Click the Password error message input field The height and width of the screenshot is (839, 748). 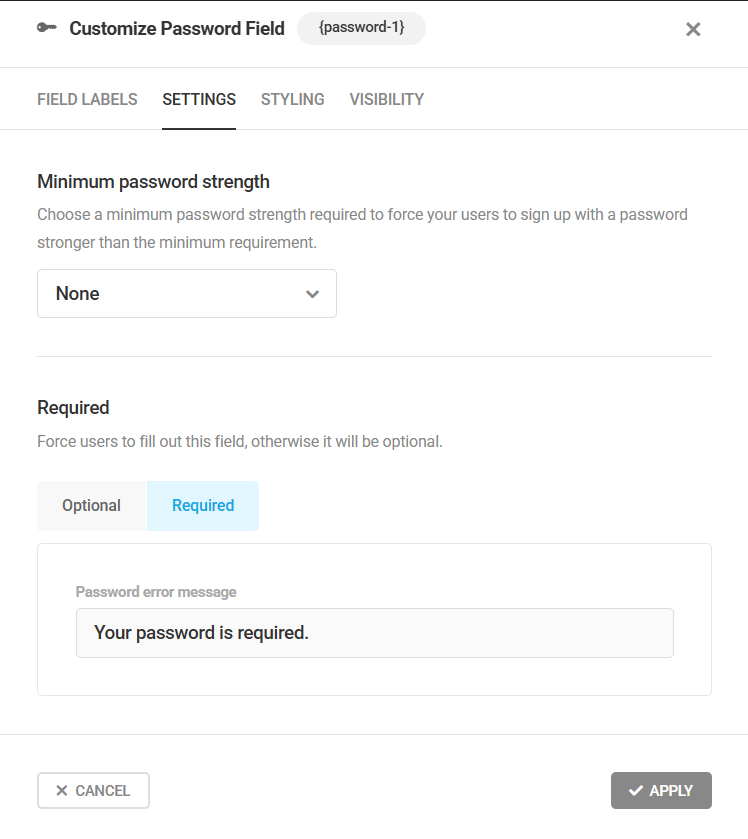[374, 633]
